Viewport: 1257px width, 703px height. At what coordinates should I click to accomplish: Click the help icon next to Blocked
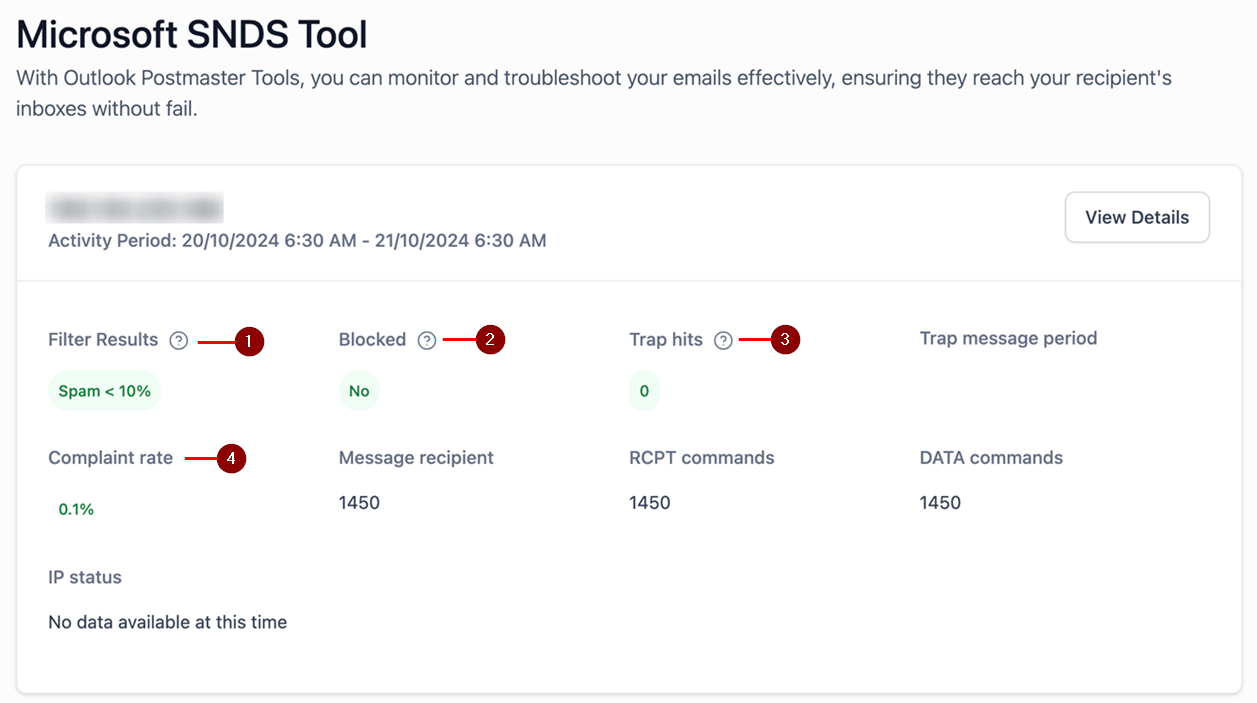click(427, 341)
